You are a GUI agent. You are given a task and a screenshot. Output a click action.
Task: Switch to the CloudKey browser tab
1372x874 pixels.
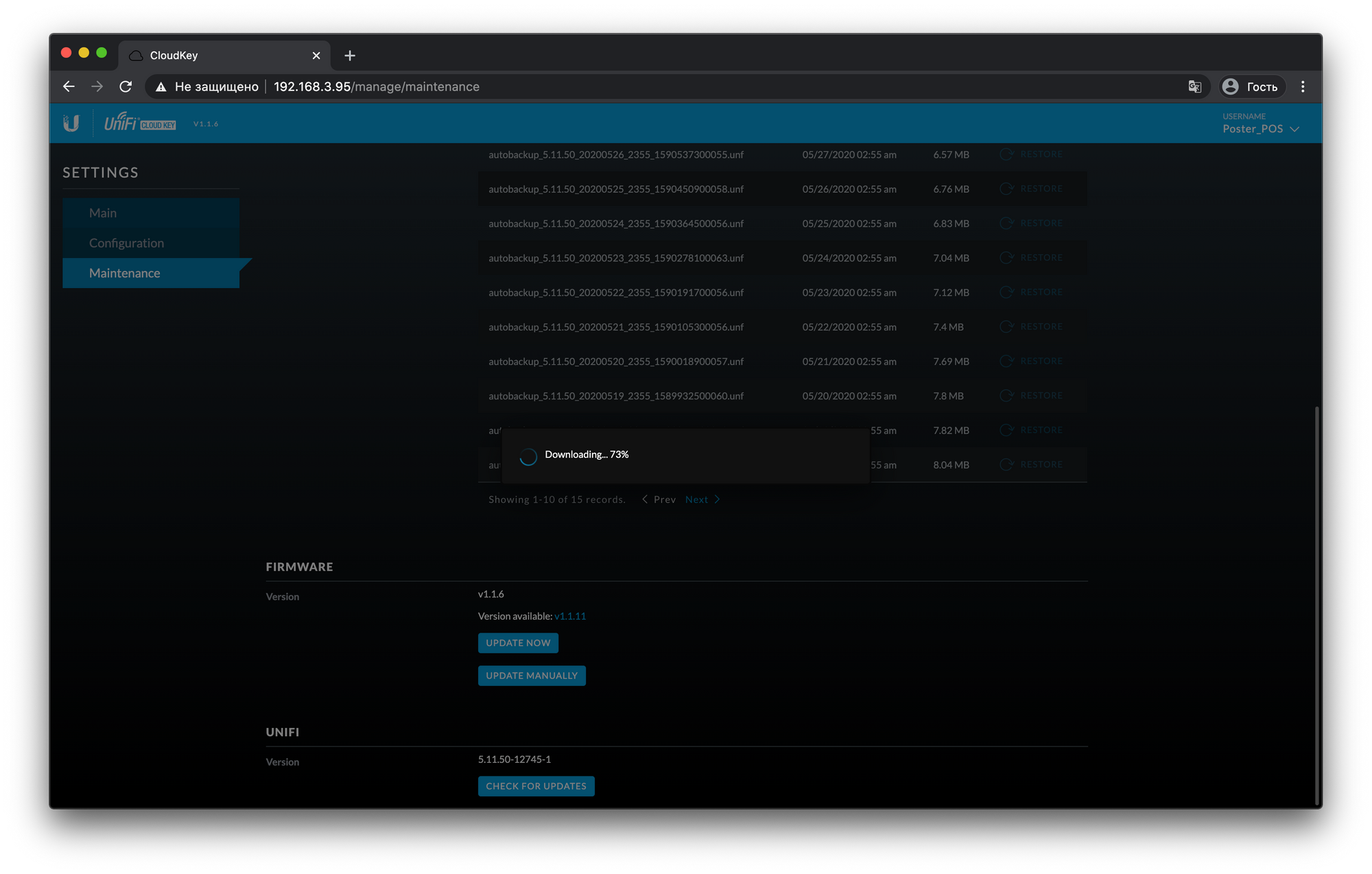point(224,56)
